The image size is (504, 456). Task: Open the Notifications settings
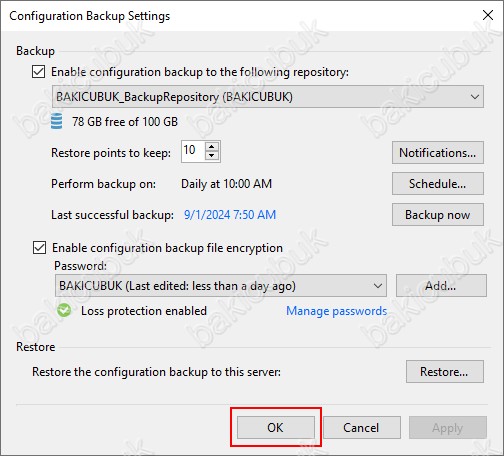click(x=438, y=153)
